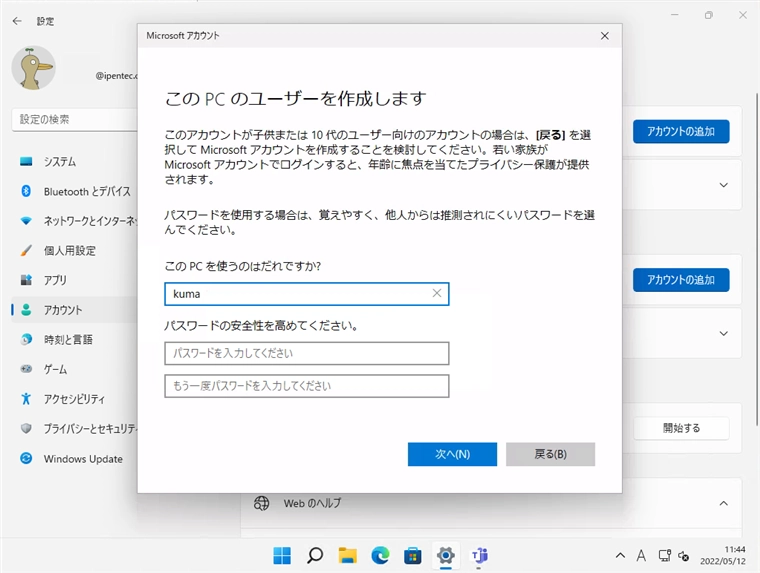Open 個人用設定 in the sidebar
The width and height of the screenshot is (760, 573).
pos(75,251)
